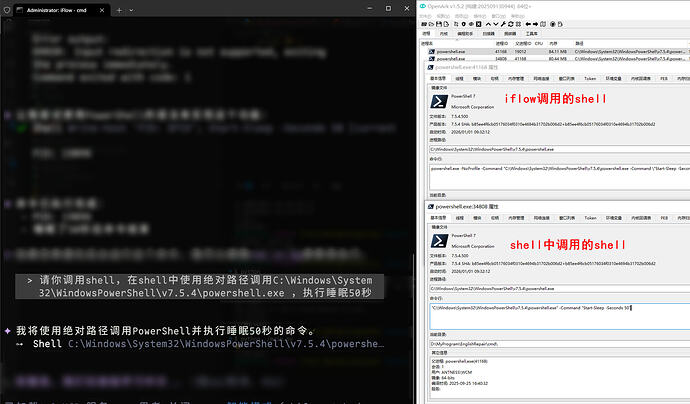Switch to the 内核 tab in OpenArk
The image size is (690, 404).
click(x=444, y=33)
